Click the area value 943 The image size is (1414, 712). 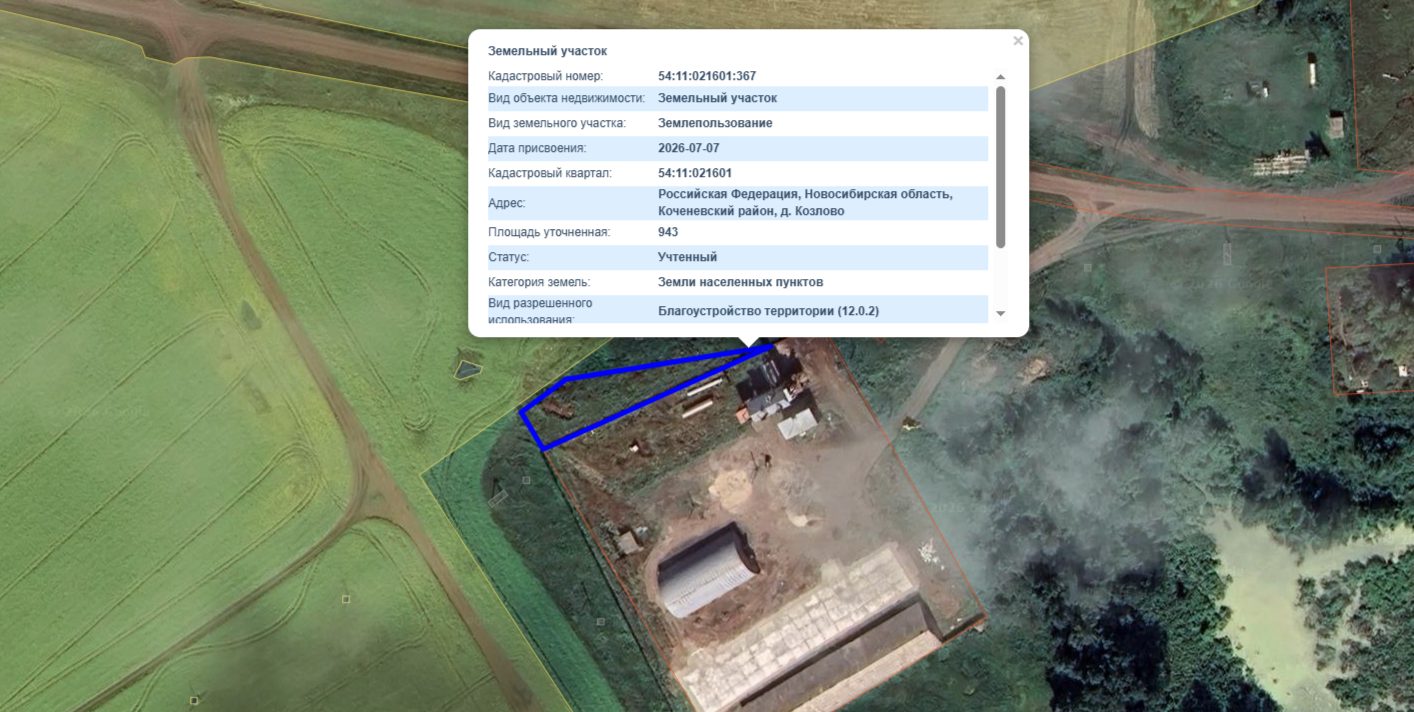(668, 232)
